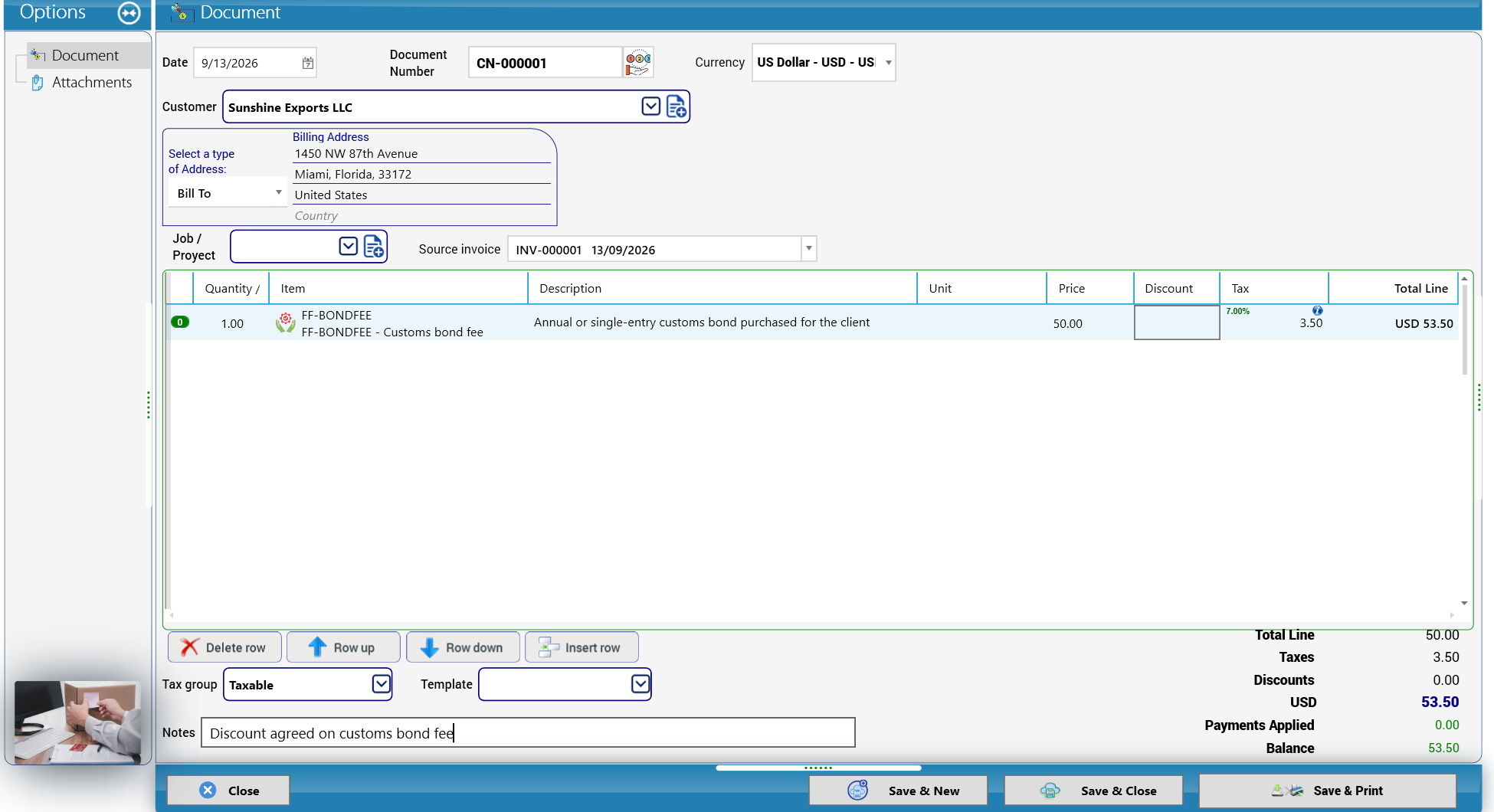Screen dimensions: 1494x812
Task: Collapse the Options panel arrow icon
Action: [129, 13]
